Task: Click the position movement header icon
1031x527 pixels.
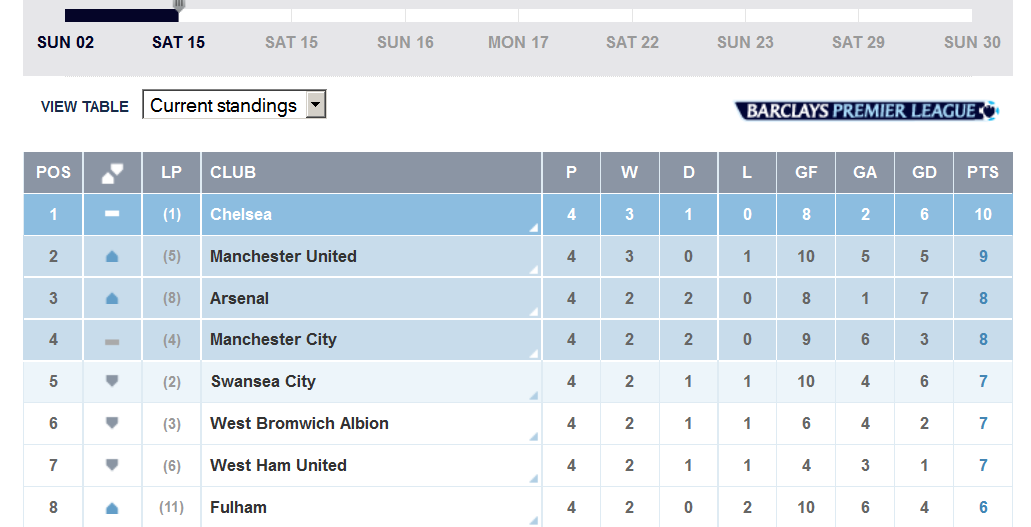Action: click(x=112, y=173)
